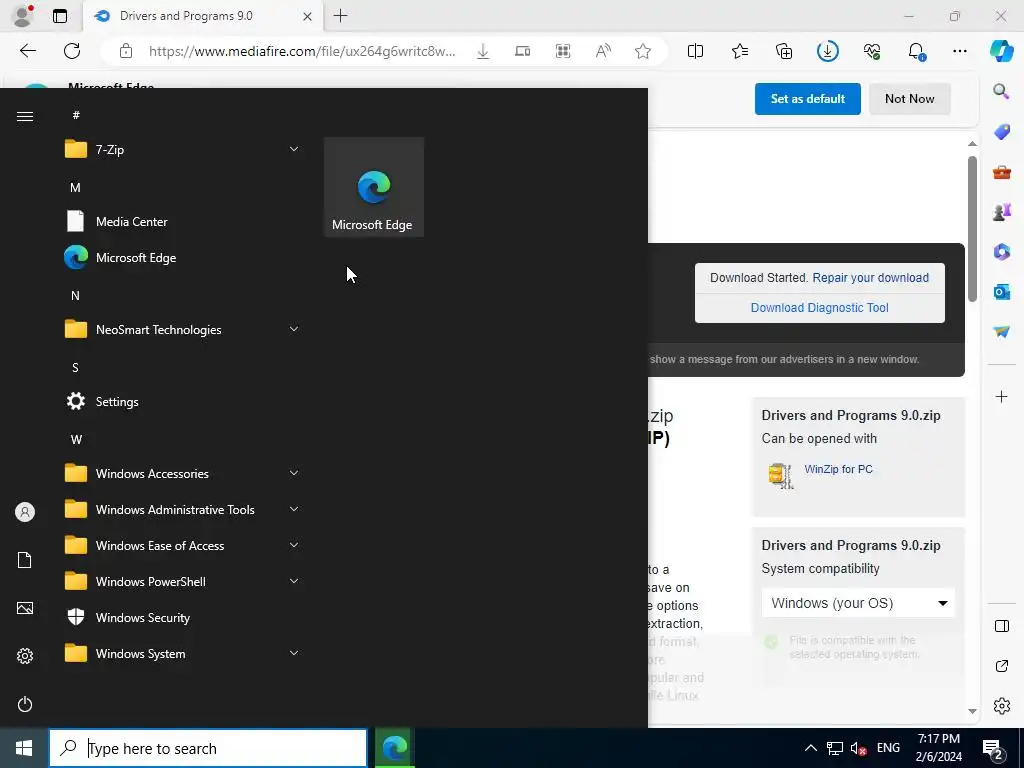
Task: Open Browser essentials heart icon
Action: pyautogui.click(x=872, y=51)
